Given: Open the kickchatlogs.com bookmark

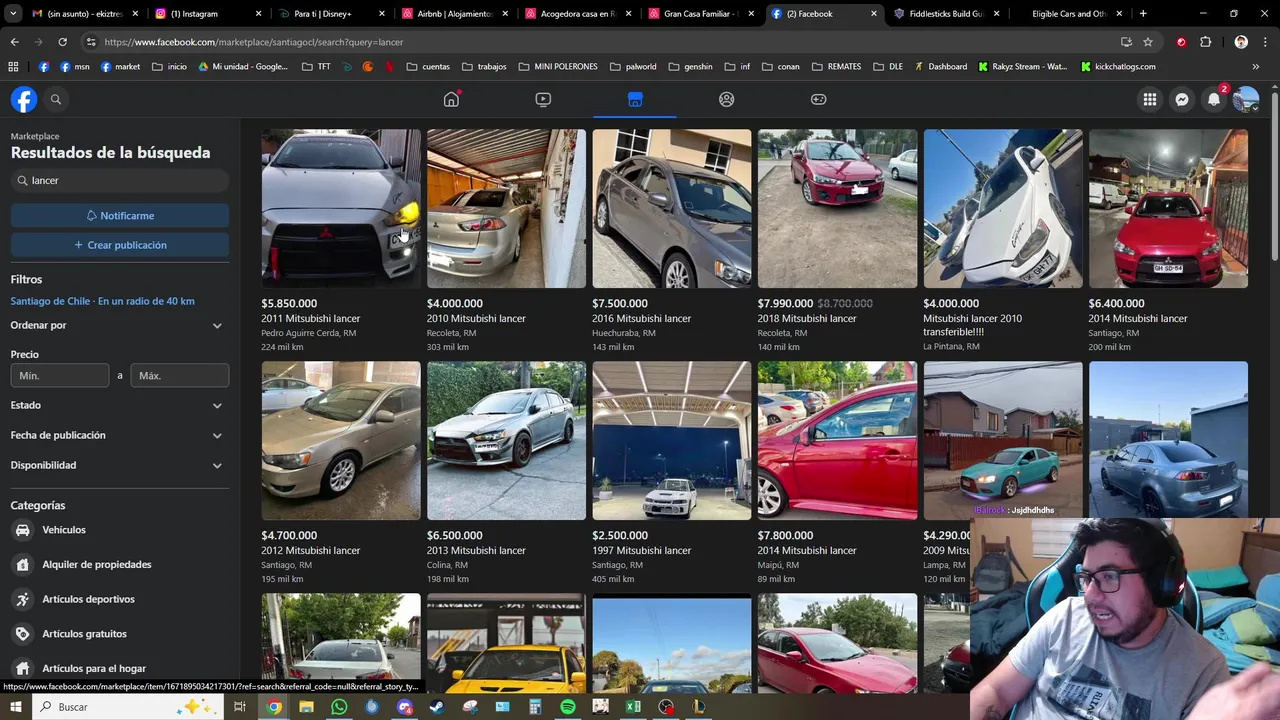Looking at the screenshot, I should pos(1118,67).
